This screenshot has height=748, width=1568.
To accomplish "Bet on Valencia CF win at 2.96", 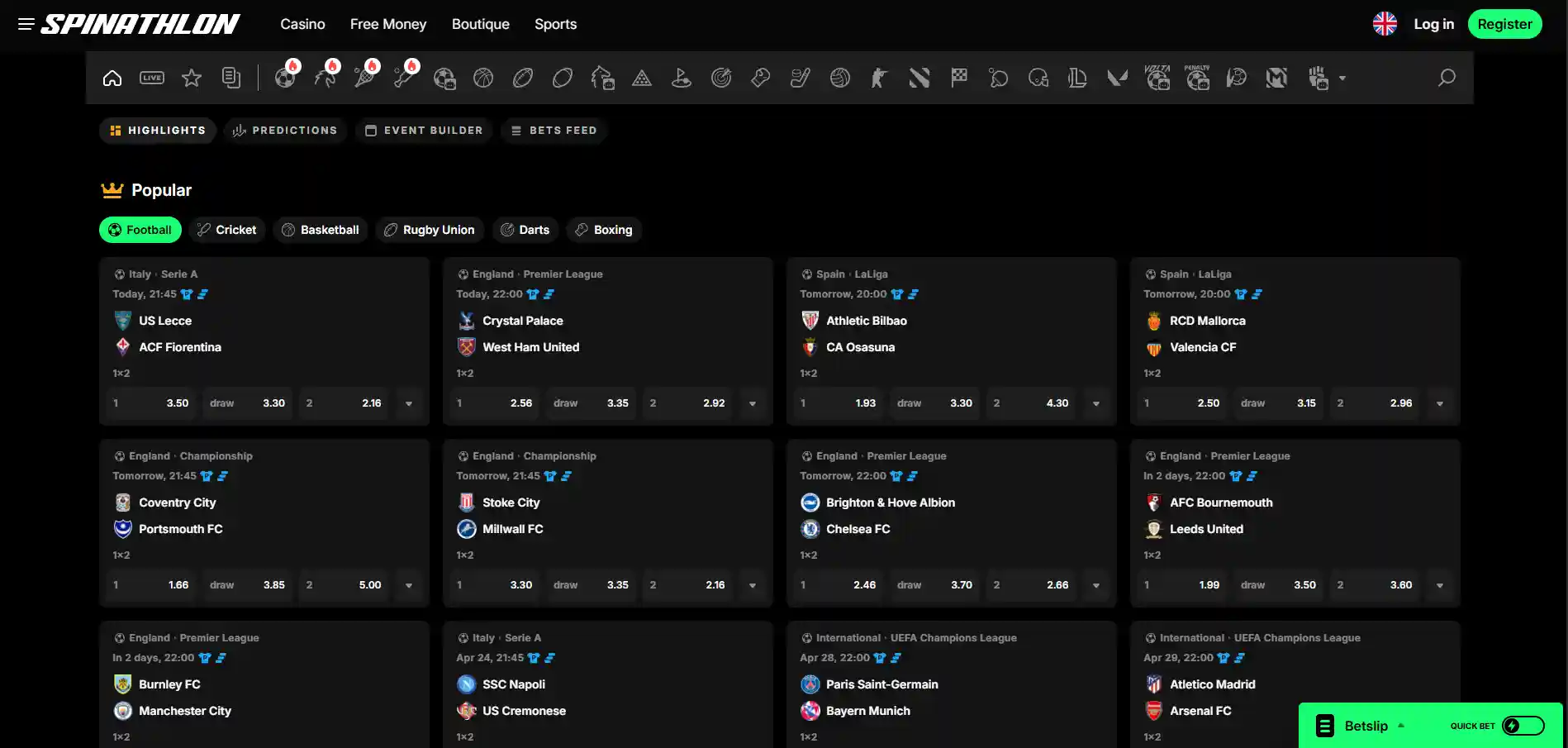I will [1374, 403].
